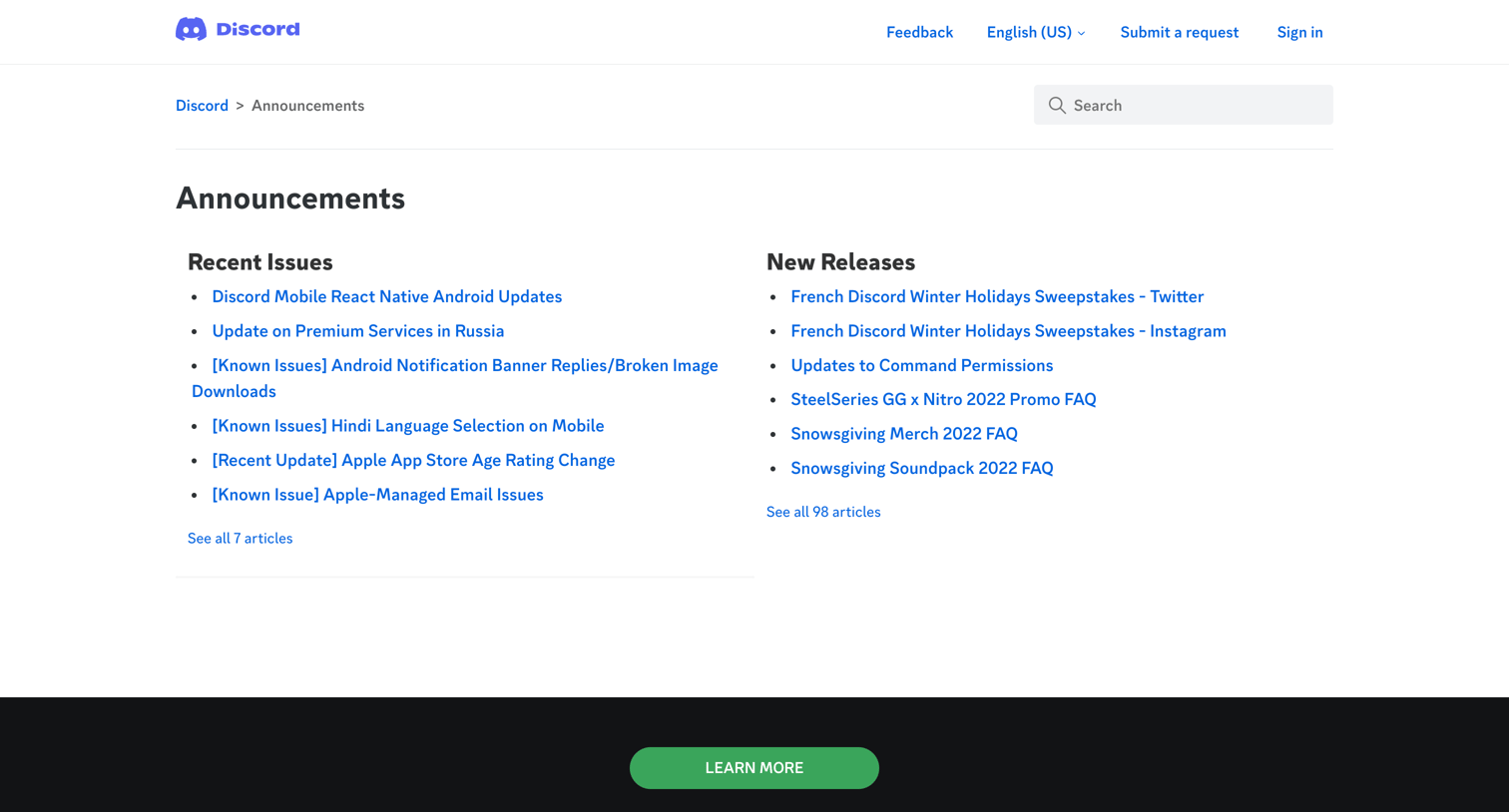Click the Announcements breadcrumb text
Screen dimensions: 1509x812
(307, 106)
